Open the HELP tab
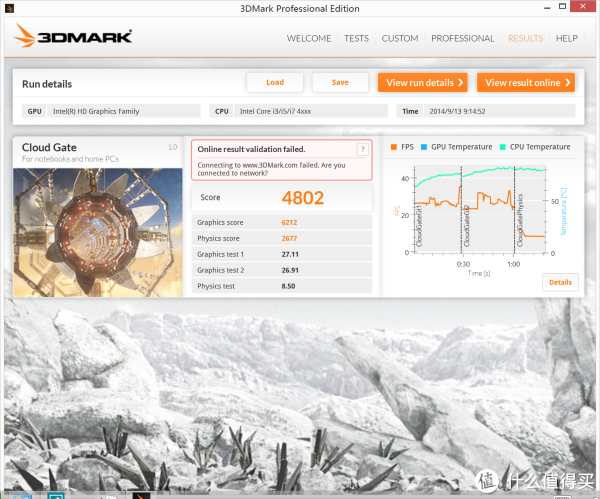Viewport: 600px width, 499px height. [567, 38]
